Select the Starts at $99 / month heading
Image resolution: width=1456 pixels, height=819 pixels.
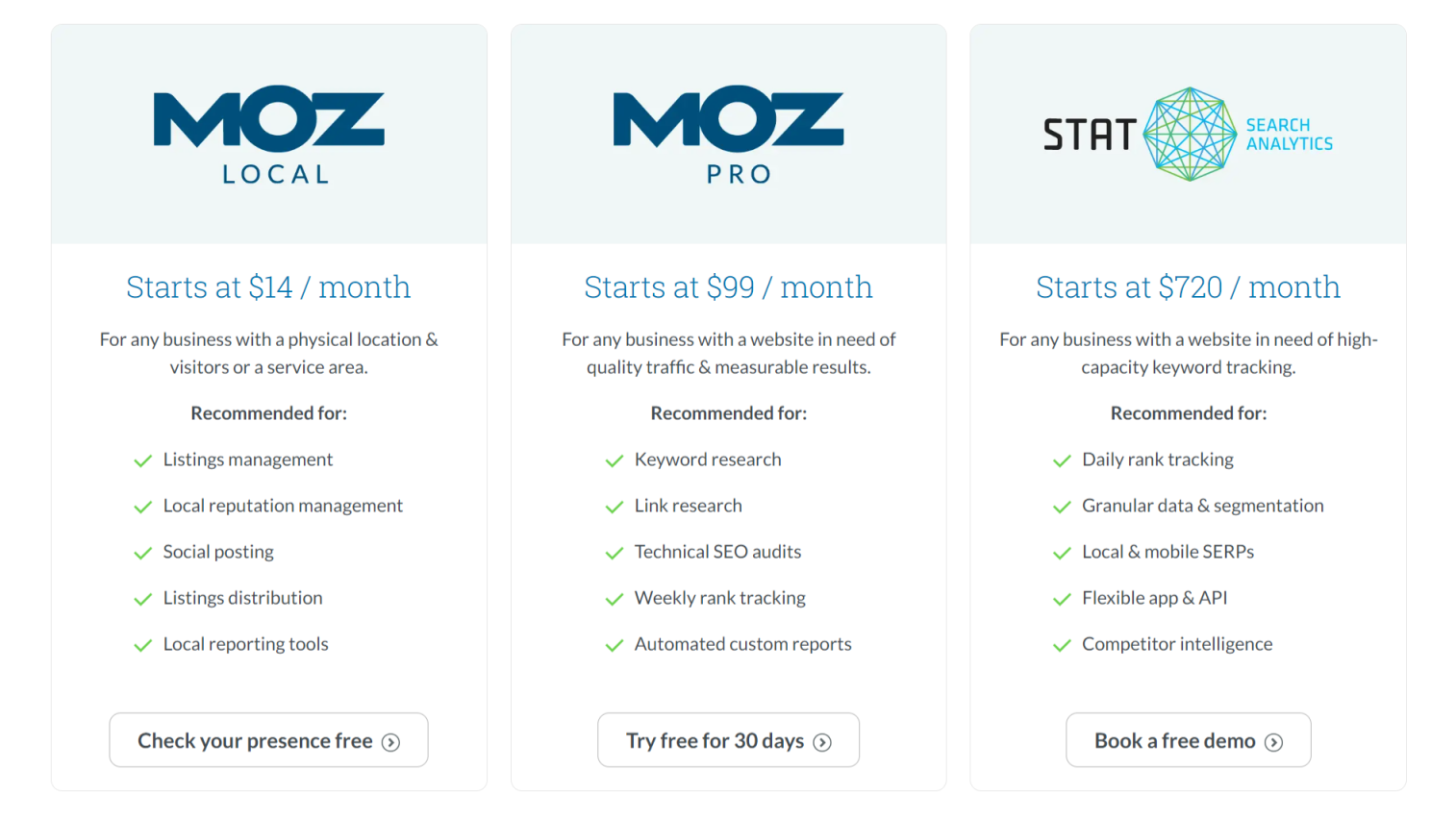pos(728,286)
